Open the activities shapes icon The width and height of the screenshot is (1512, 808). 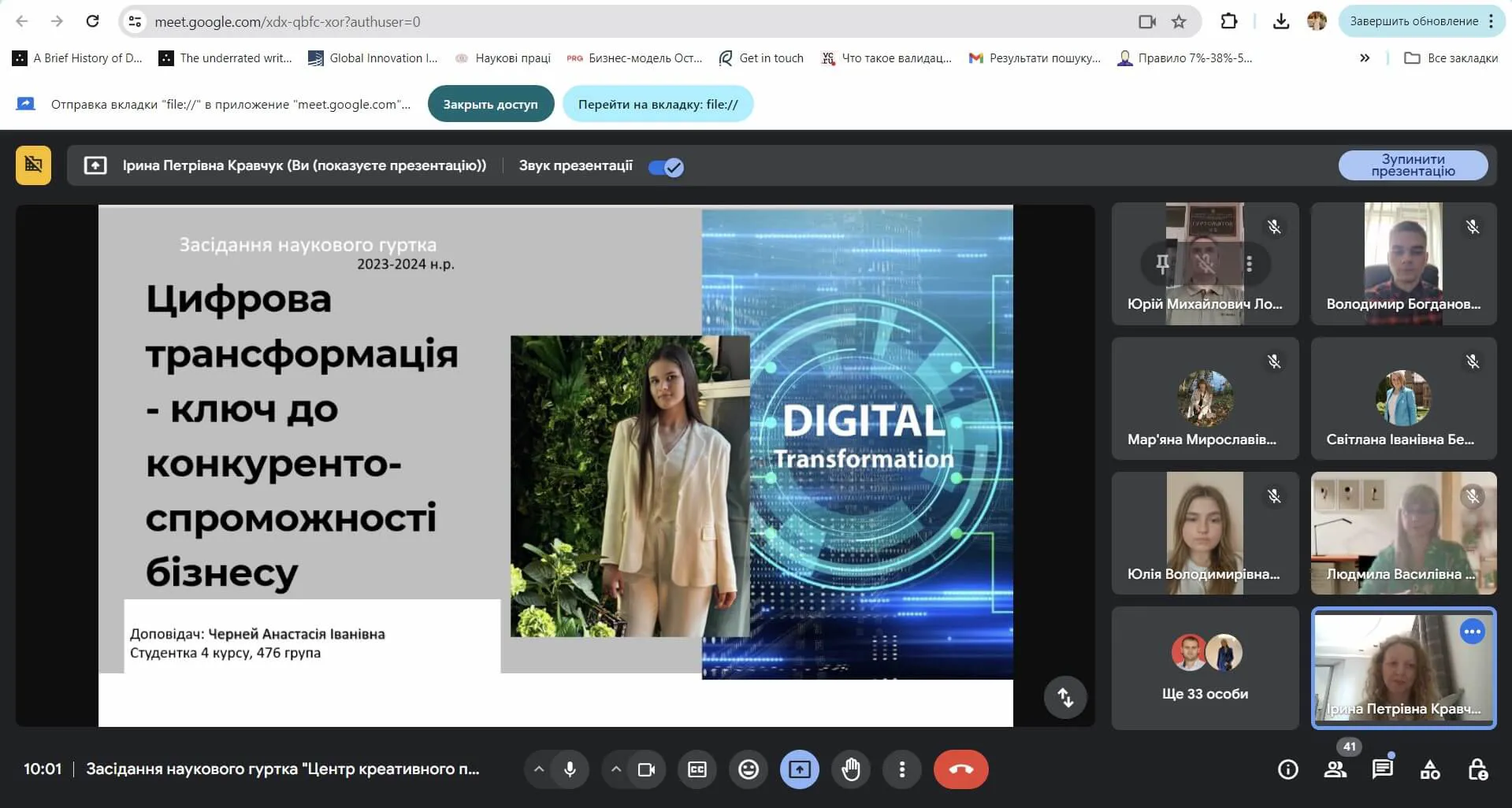(1429, 769)
